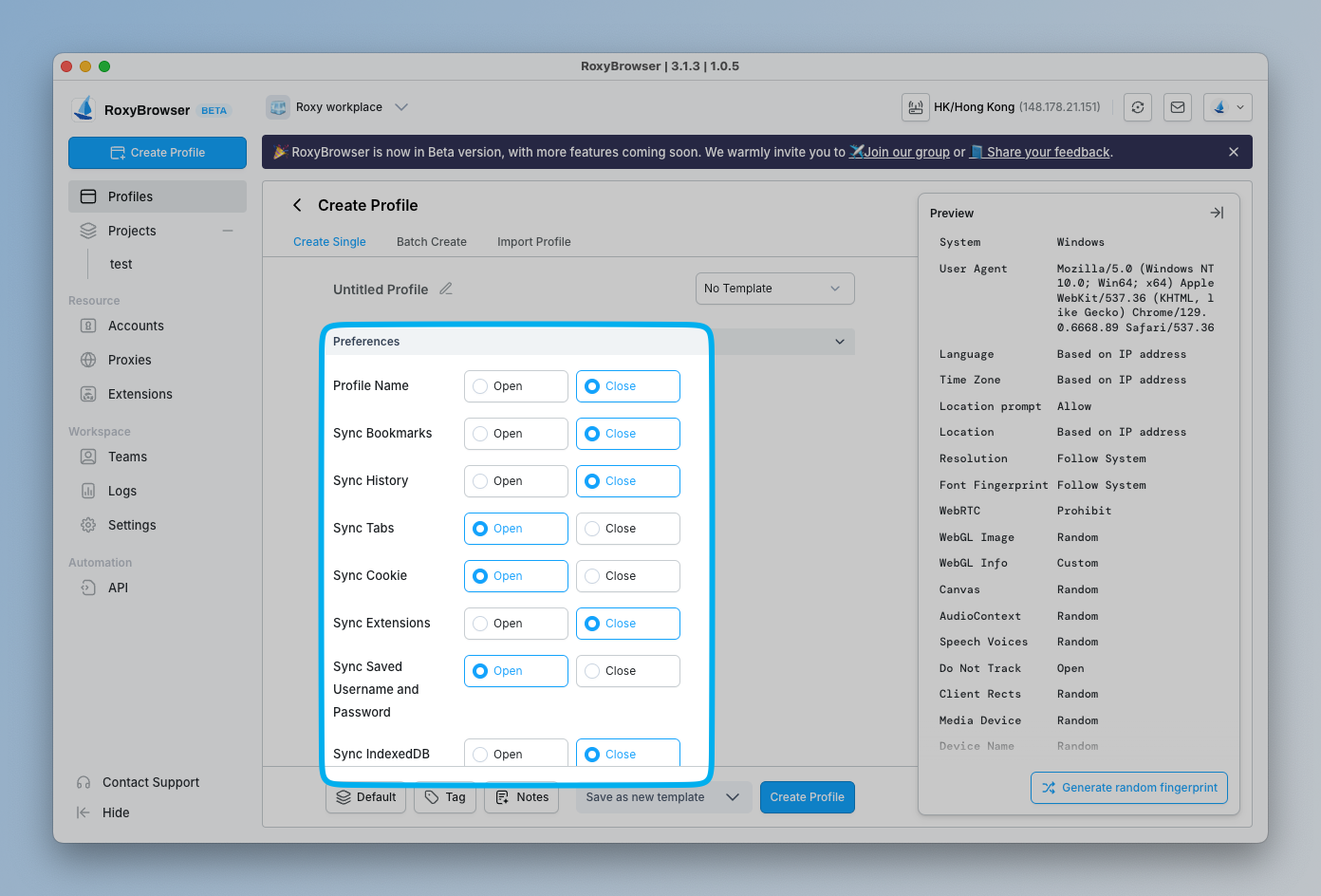Set Sync History to Open
Image resolution: width=1321 pixels, height=896 pixels.
pyautogui.click(x=515, y=481)
